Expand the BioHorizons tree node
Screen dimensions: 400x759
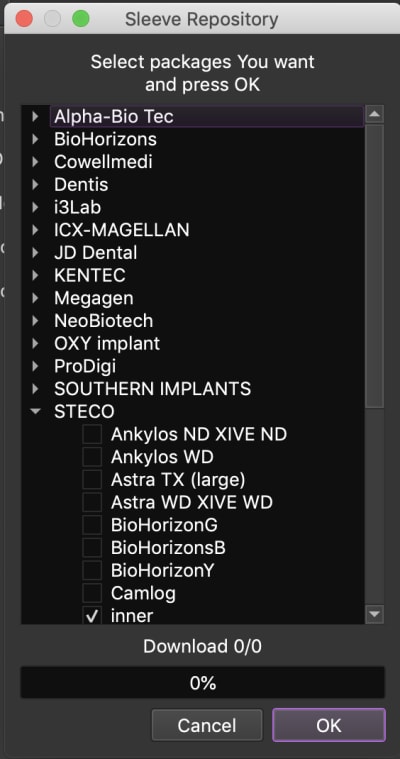click(35, 139)
